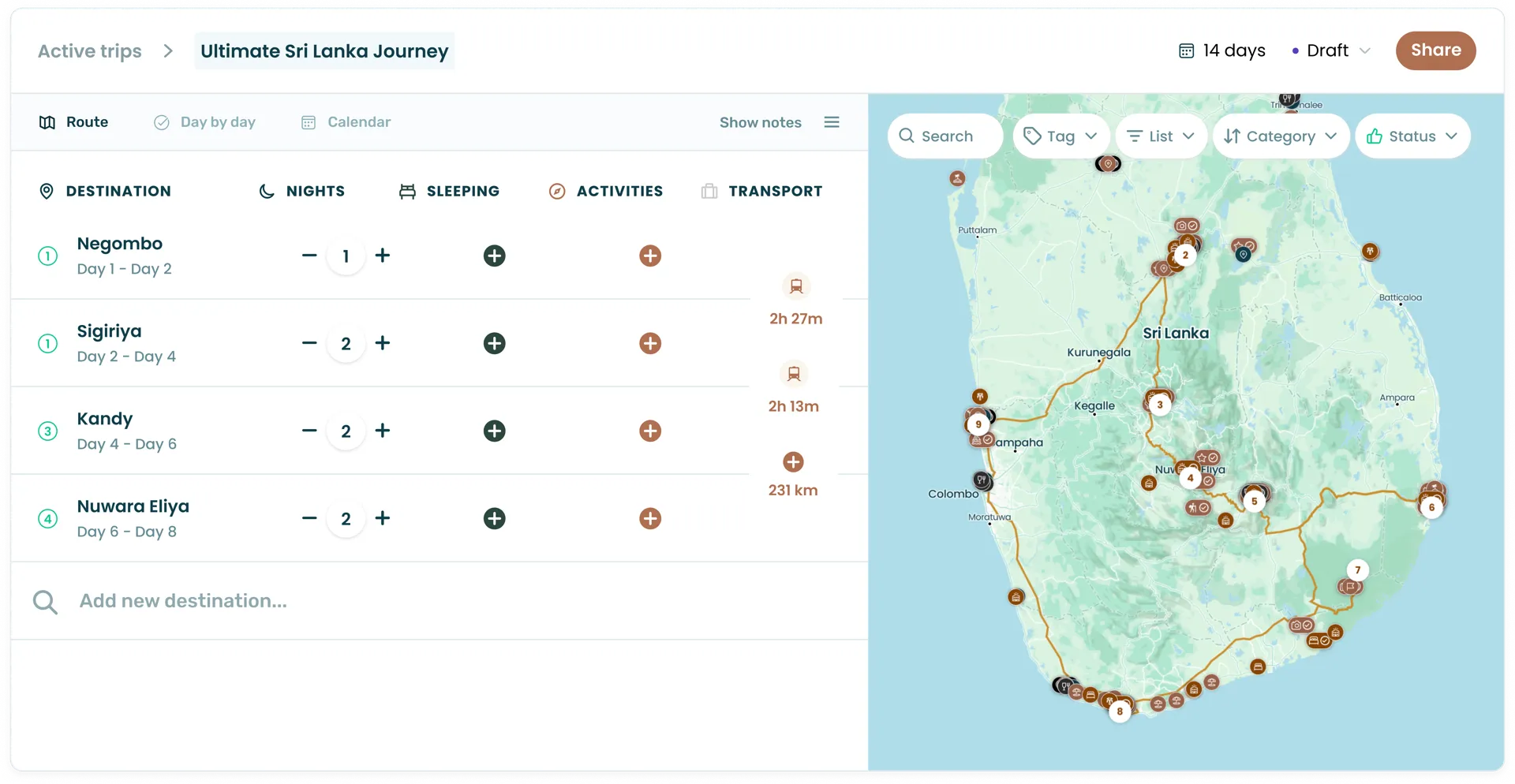
Task: Click marker 8 on the southern coast
Action: (1119, 711)
